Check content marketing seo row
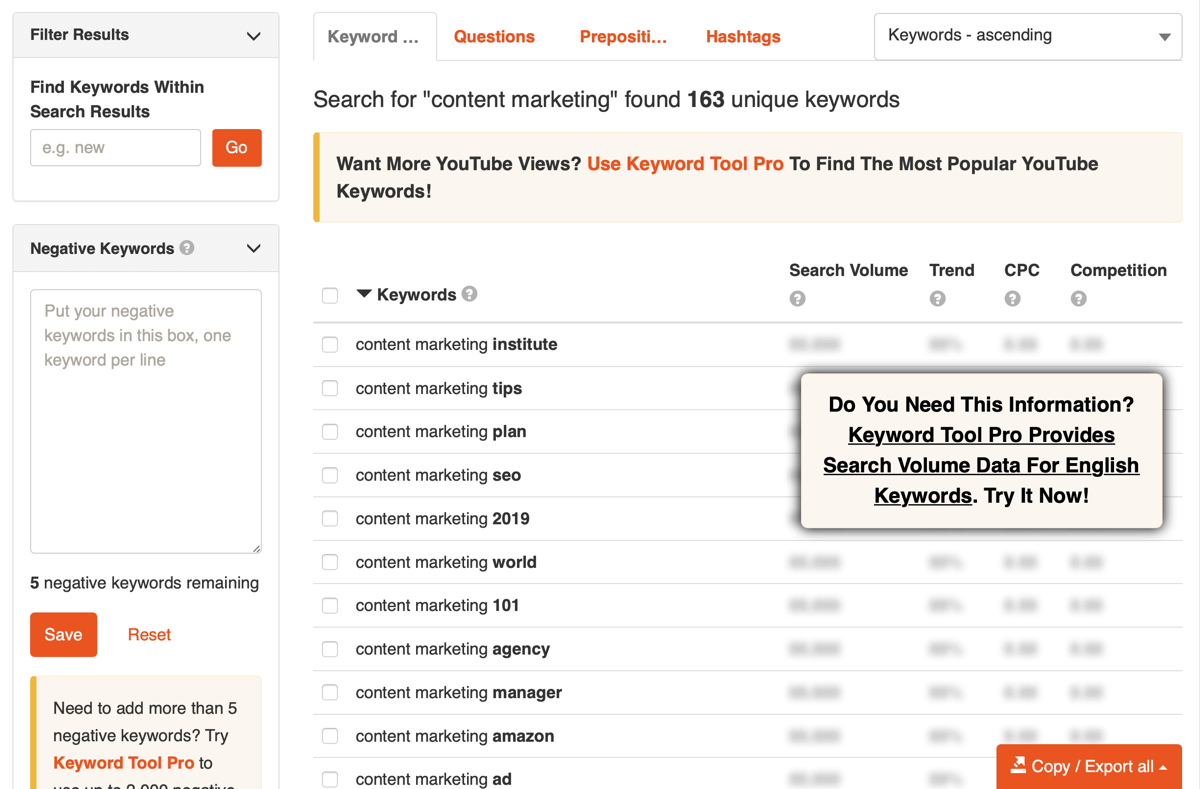 330,475
